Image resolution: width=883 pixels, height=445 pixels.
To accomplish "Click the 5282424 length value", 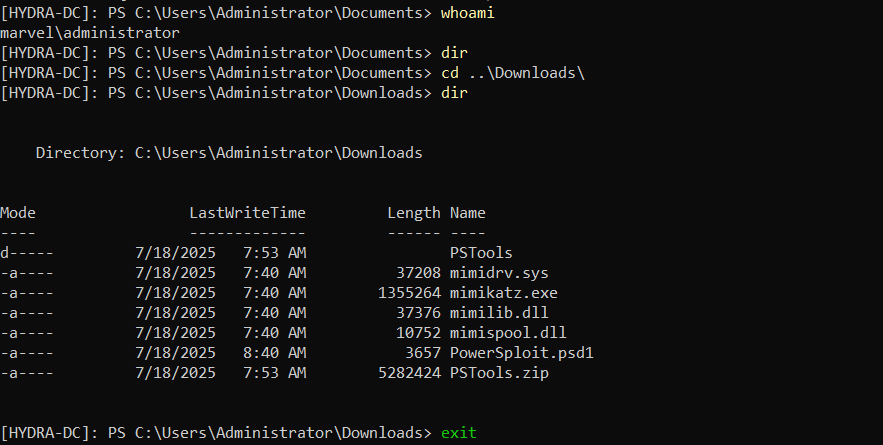I will click(409, 373).
